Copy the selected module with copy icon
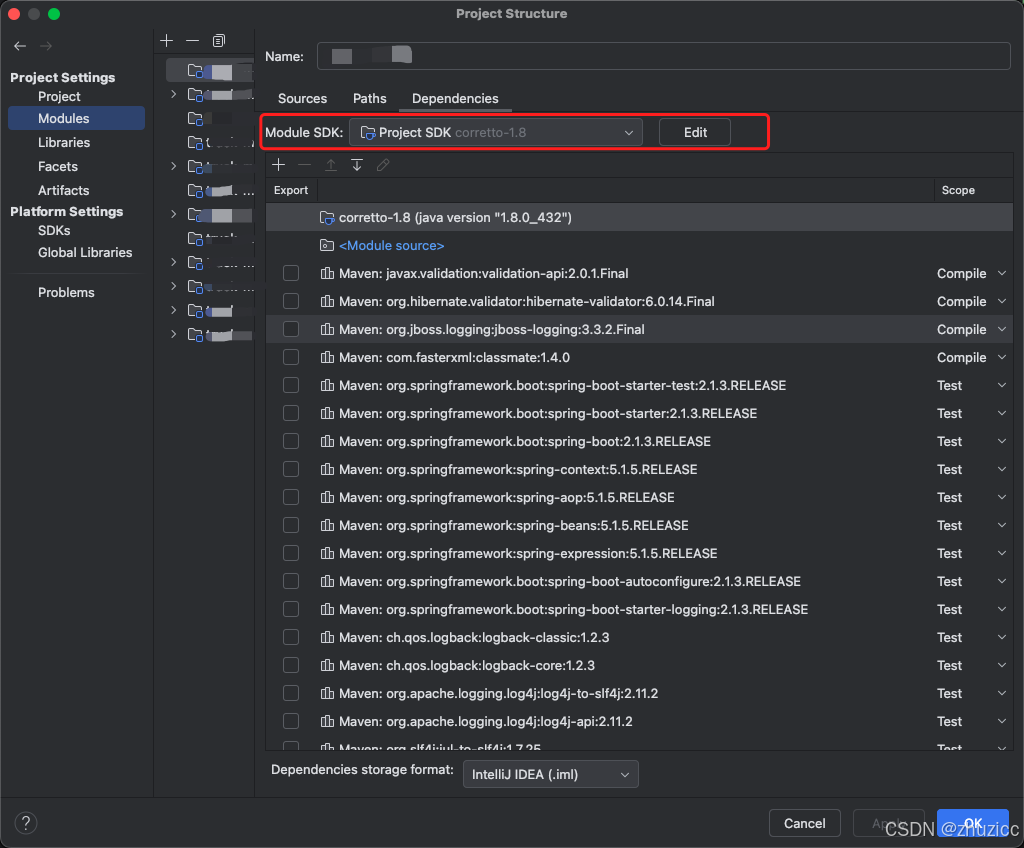The height and width of the screenshot is (848, 1024). coord(219,41)
